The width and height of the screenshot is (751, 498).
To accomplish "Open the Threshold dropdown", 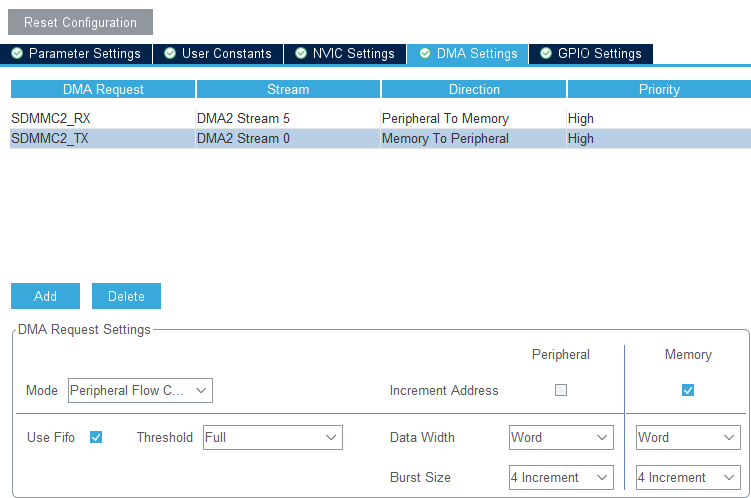I will point(273,437).
